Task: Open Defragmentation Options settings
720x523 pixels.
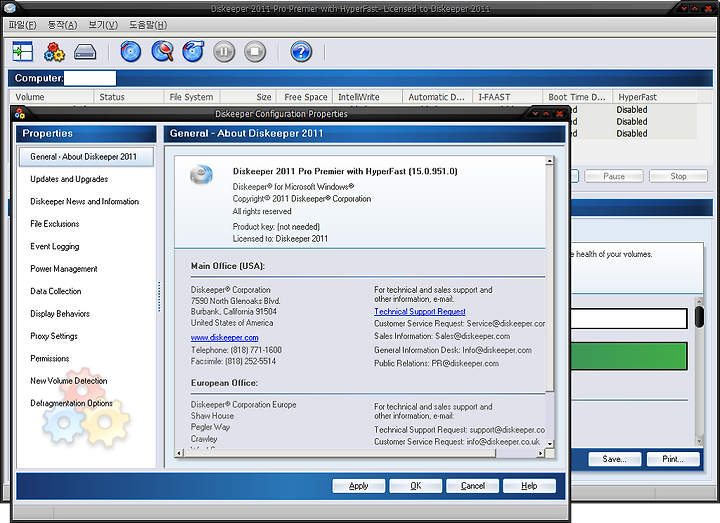Action: point(71,403)
